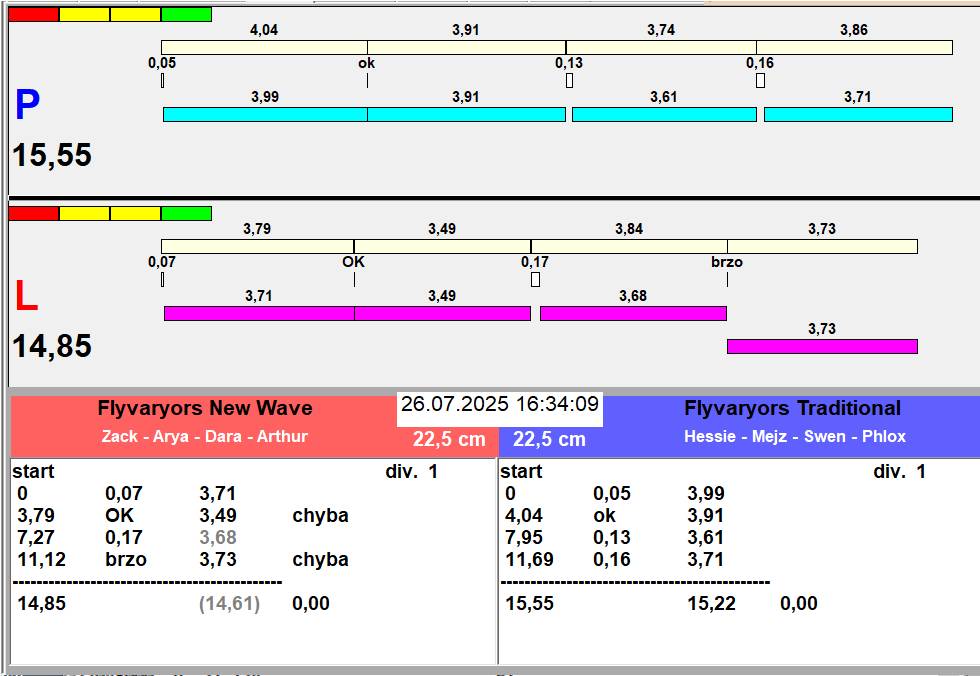Select the greyed 3,68 time in results
This screenshot has width=980, height=676.
218,538
